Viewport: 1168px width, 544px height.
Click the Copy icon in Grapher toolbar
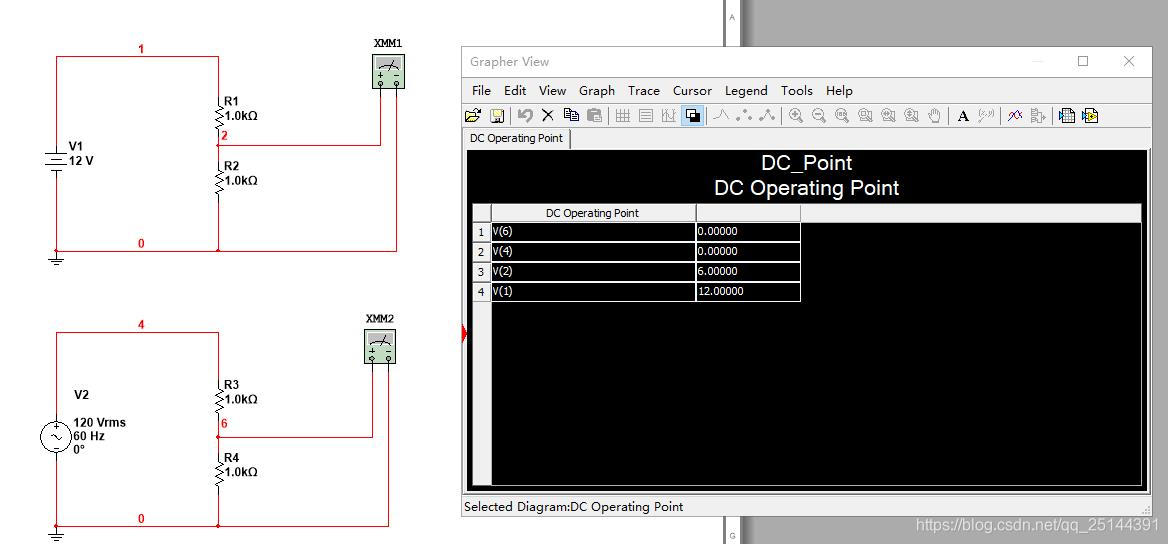571,115
